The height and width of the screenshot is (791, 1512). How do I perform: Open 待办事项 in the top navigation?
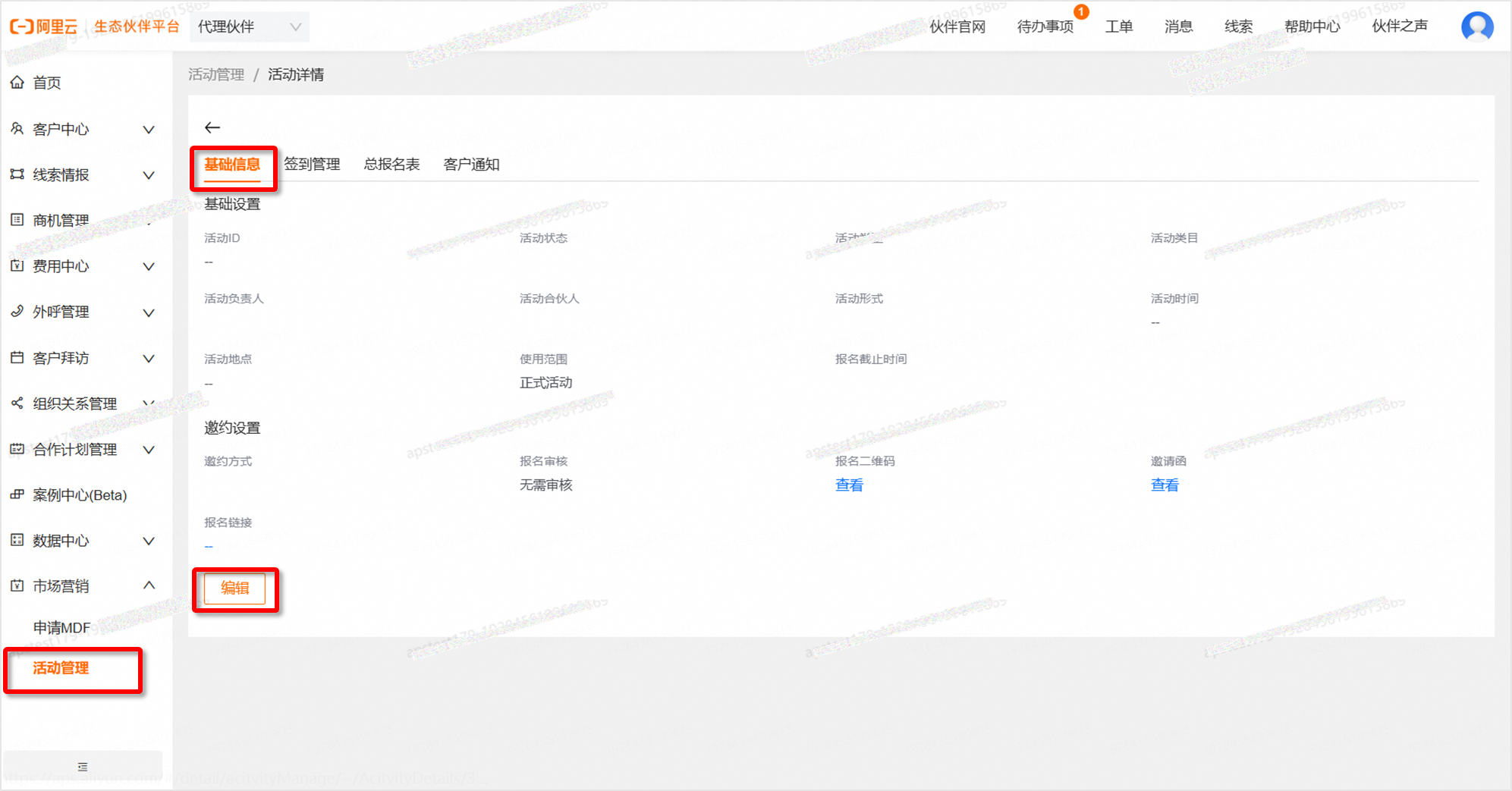tap(1045, 27)
